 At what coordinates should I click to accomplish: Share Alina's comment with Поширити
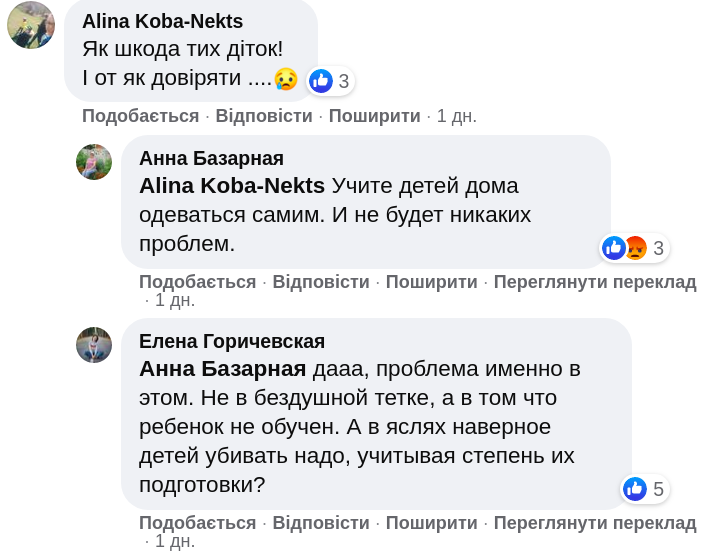click(x=374, y=116)
